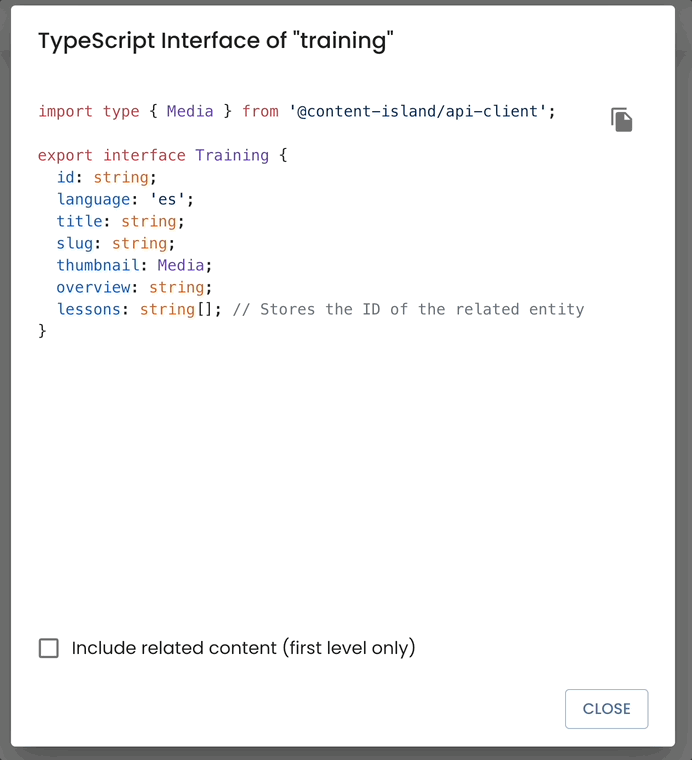Click the 'lessons: string[];' property text
692x760 pixels.
point(139,309)
